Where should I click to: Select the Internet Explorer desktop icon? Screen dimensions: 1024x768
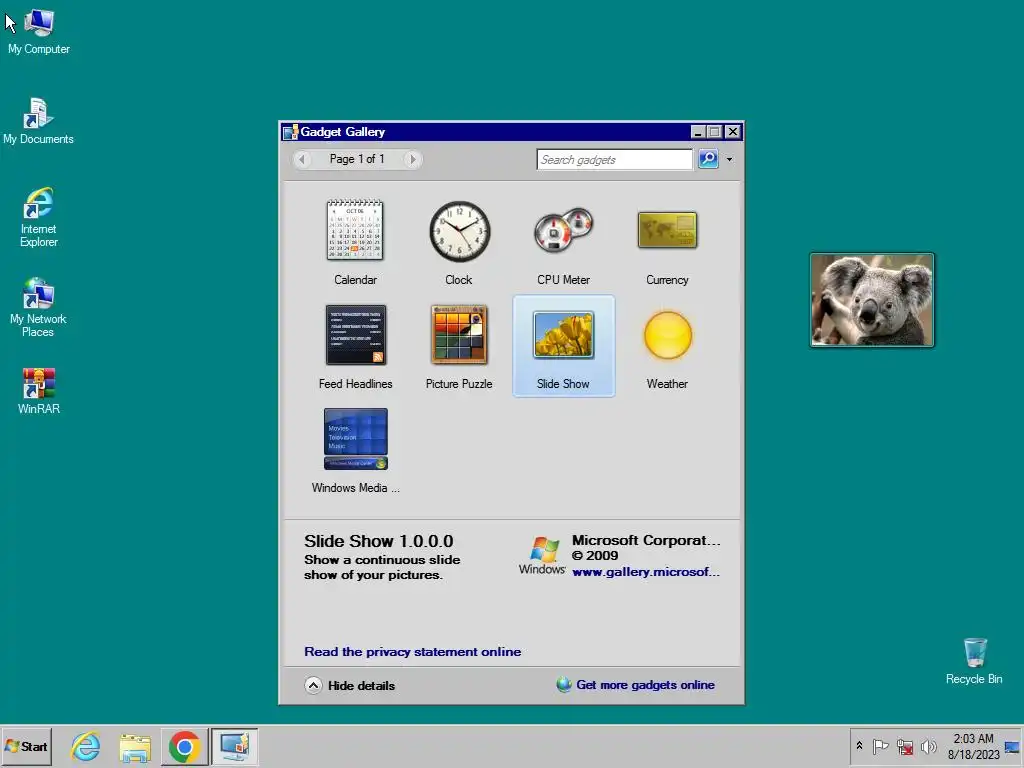pos(39,217)
